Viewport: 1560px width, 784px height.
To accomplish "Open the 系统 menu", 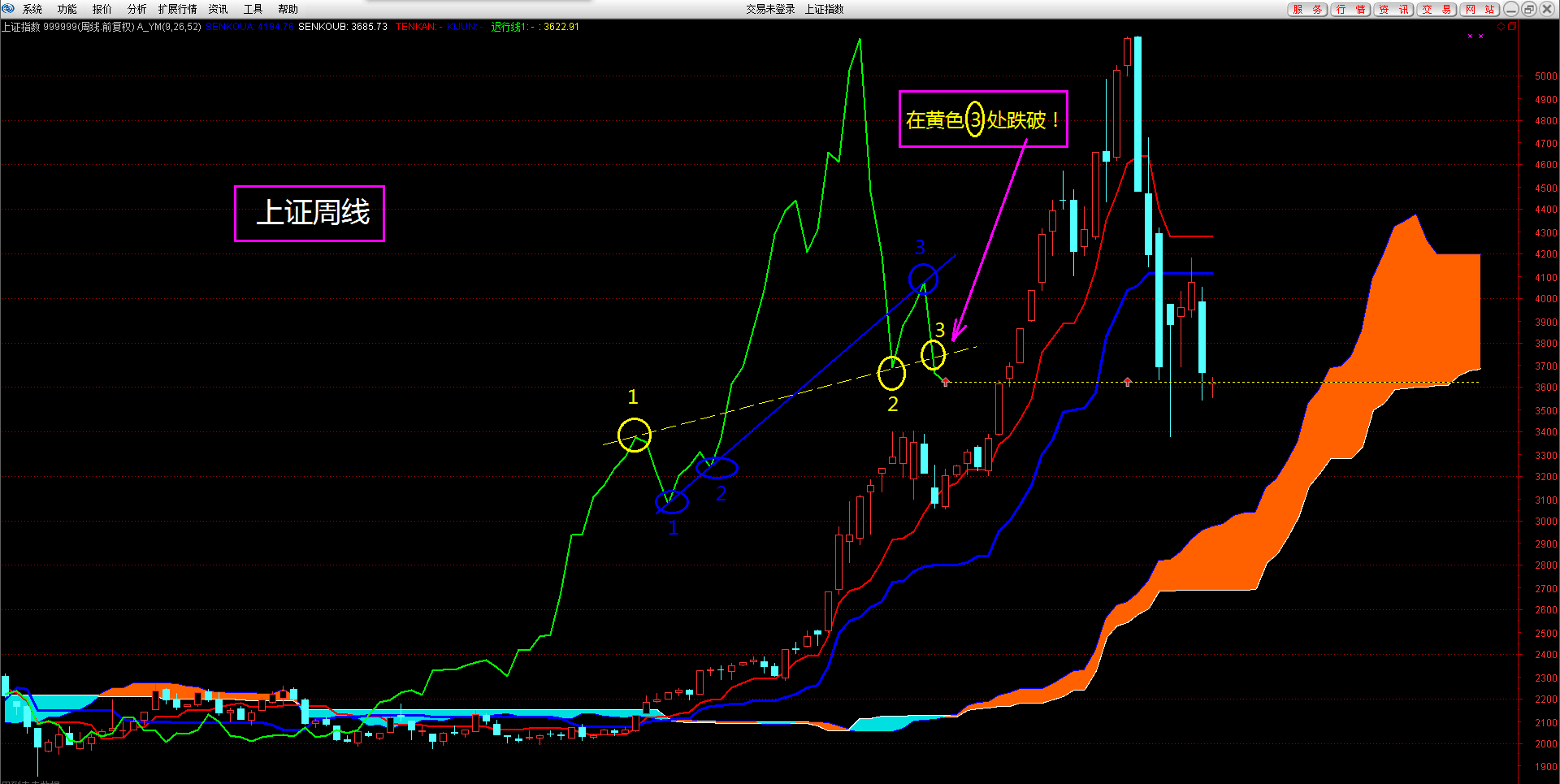I will click(x=32, y=9).
